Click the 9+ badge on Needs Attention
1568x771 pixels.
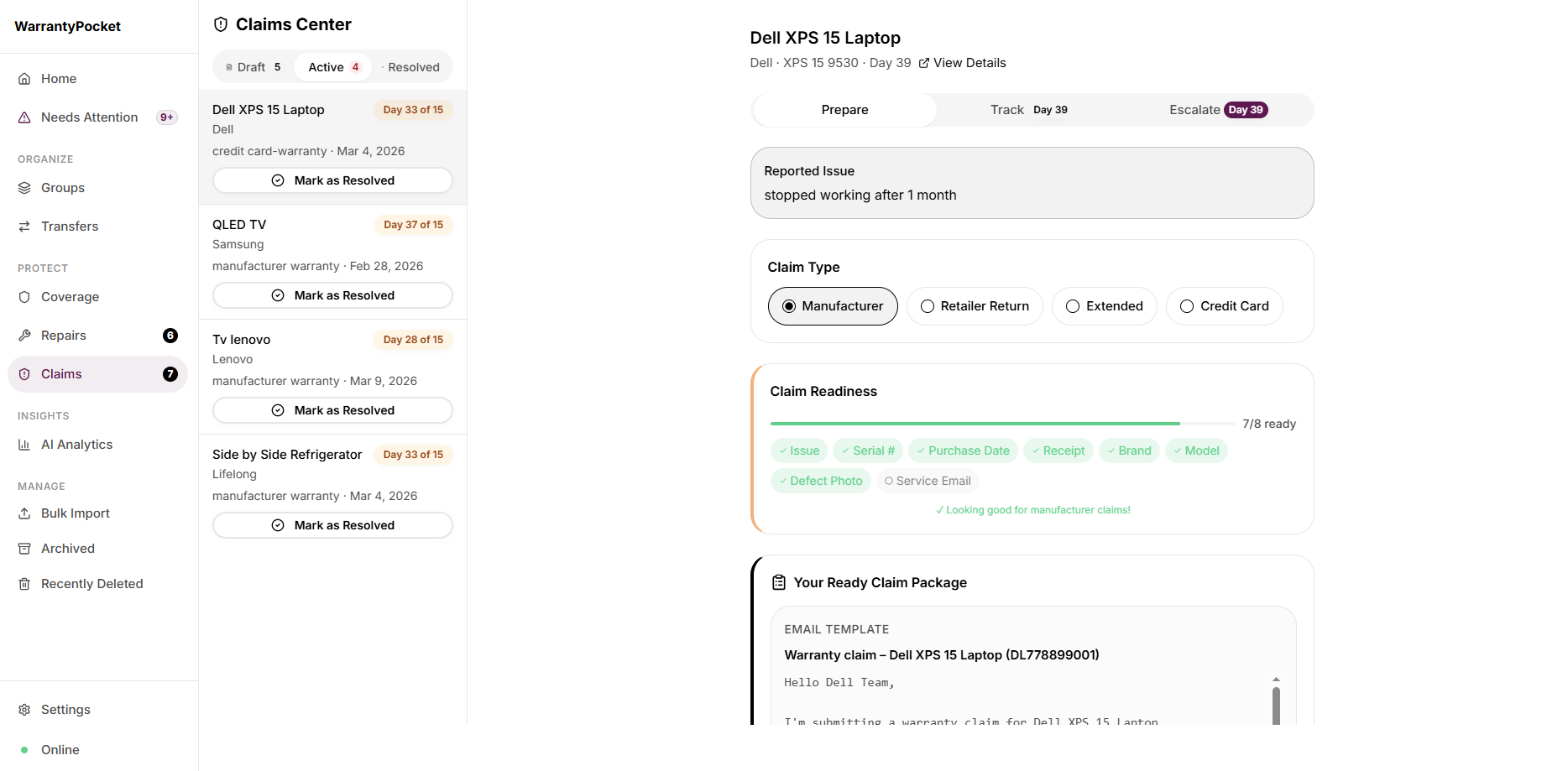coord(167,117)
